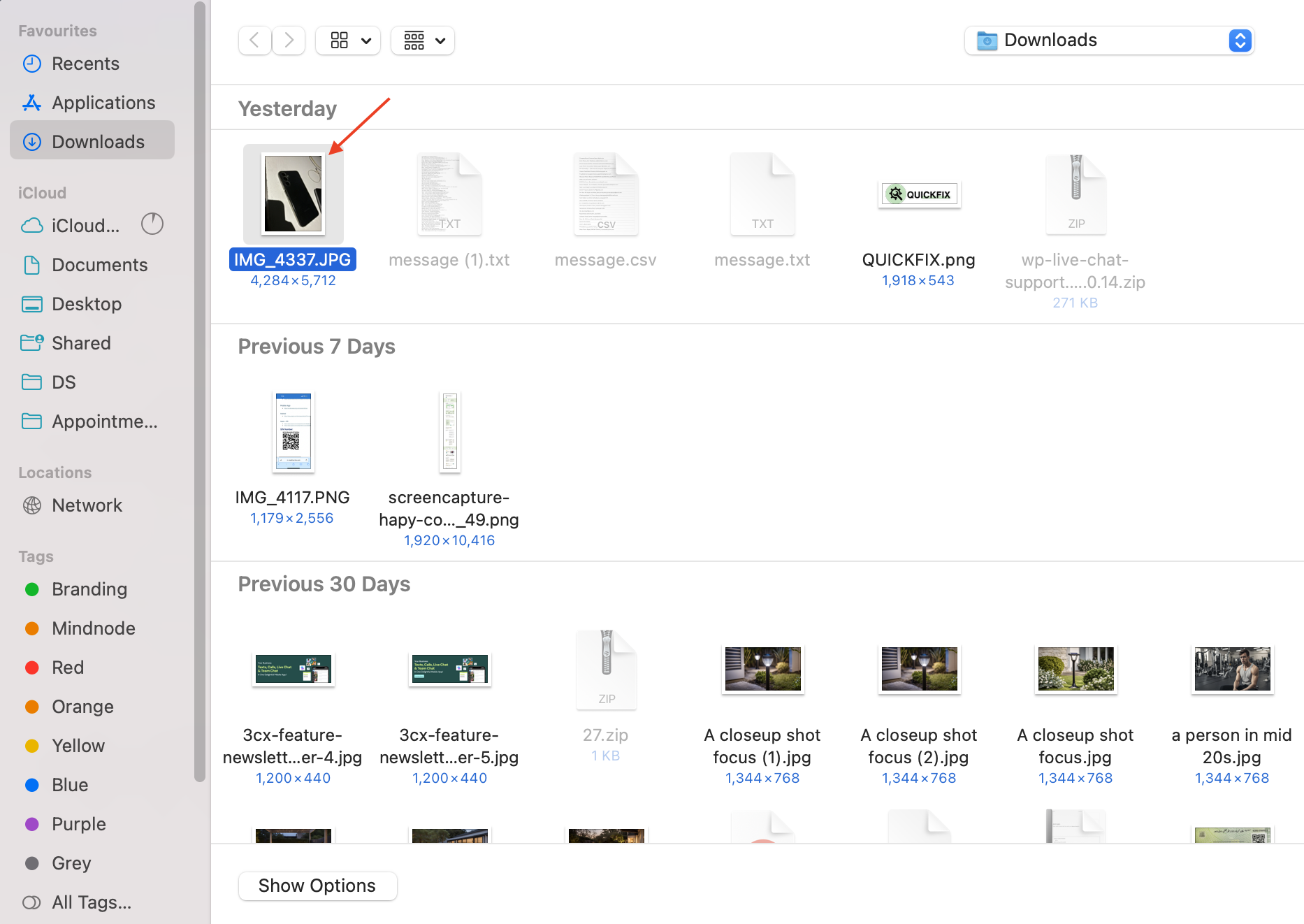Filter by the Blue tag

[70, 785]
